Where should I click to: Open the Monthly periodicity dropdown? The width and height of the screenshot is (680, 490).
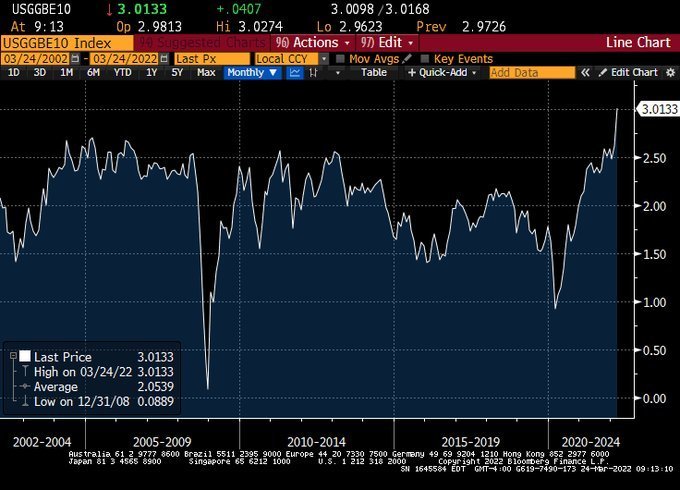252,72
